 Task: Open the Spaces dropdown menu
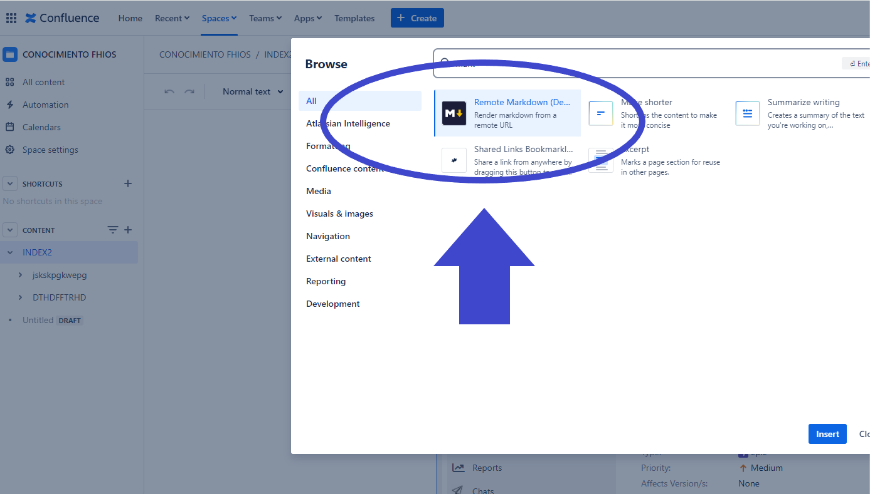click(x=219, y=18)
